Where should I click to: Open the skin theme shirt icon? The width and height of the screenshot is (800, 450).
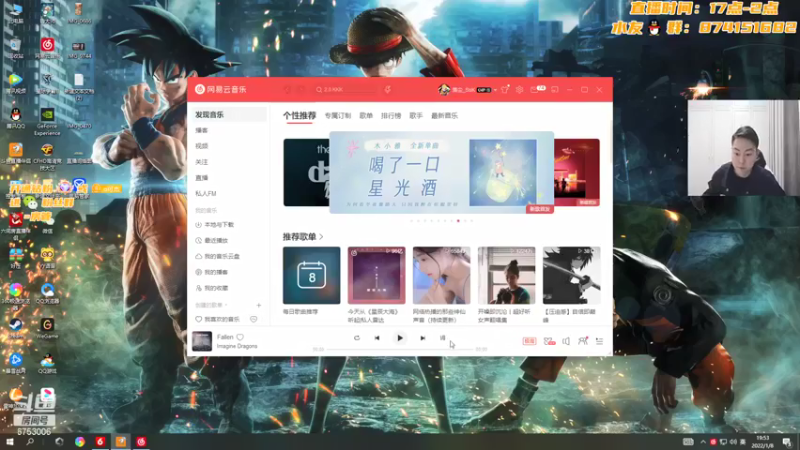[505, 90]
